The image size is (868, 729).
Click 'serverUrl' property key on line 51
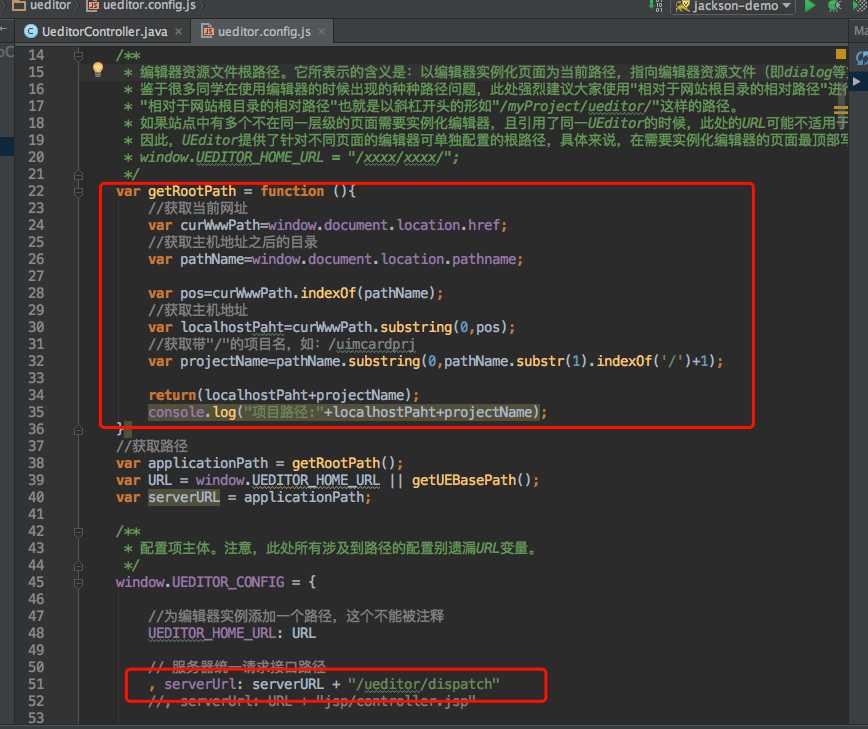click(200, 685)
